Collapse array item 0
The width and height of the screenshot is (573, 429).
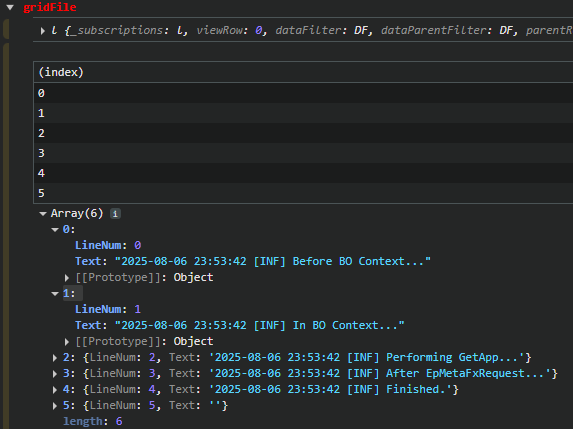click(55, 230)
